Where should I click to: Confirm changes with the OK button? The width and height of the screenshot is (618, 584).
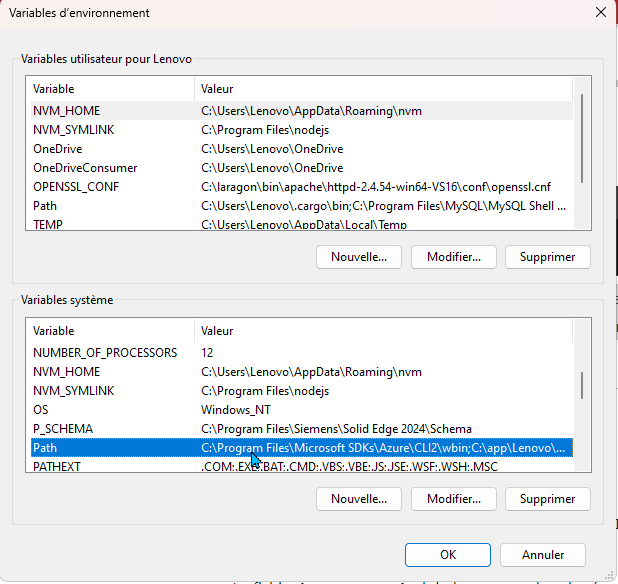pyautogui.click(x=448, y=554)
